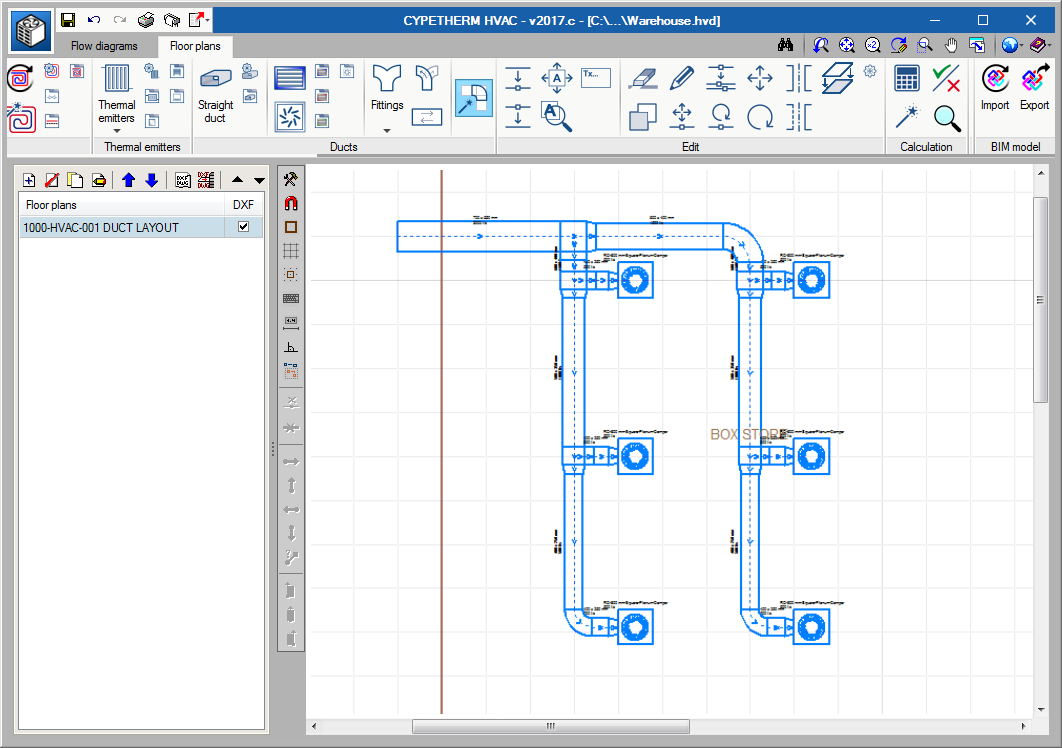The width and height of the screenshot is (1062, 748).
Task: Select the rotate tool in Edit group
Action: pyautogui.click(x=760, y=117)
